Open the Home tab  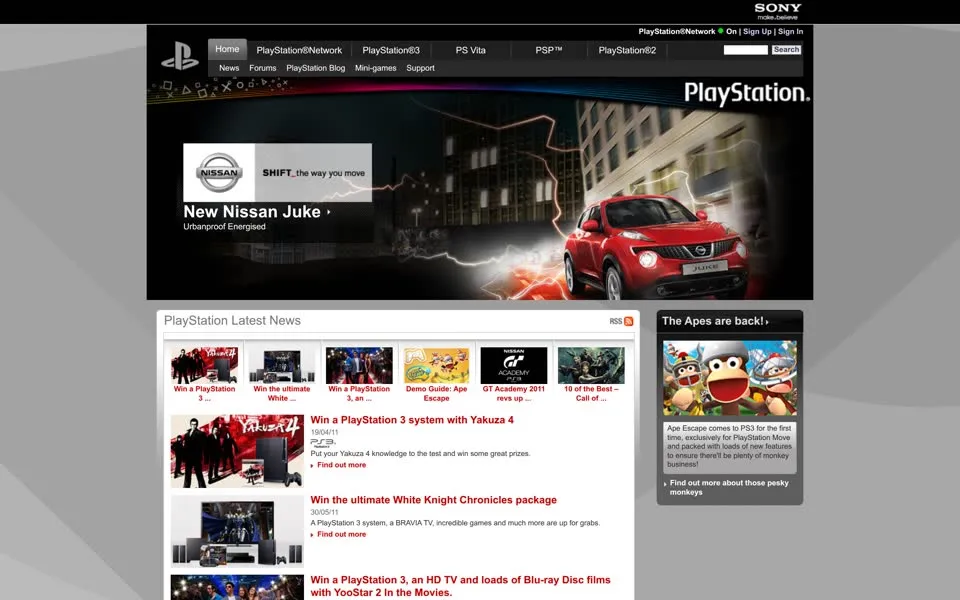tap(227, 49)
